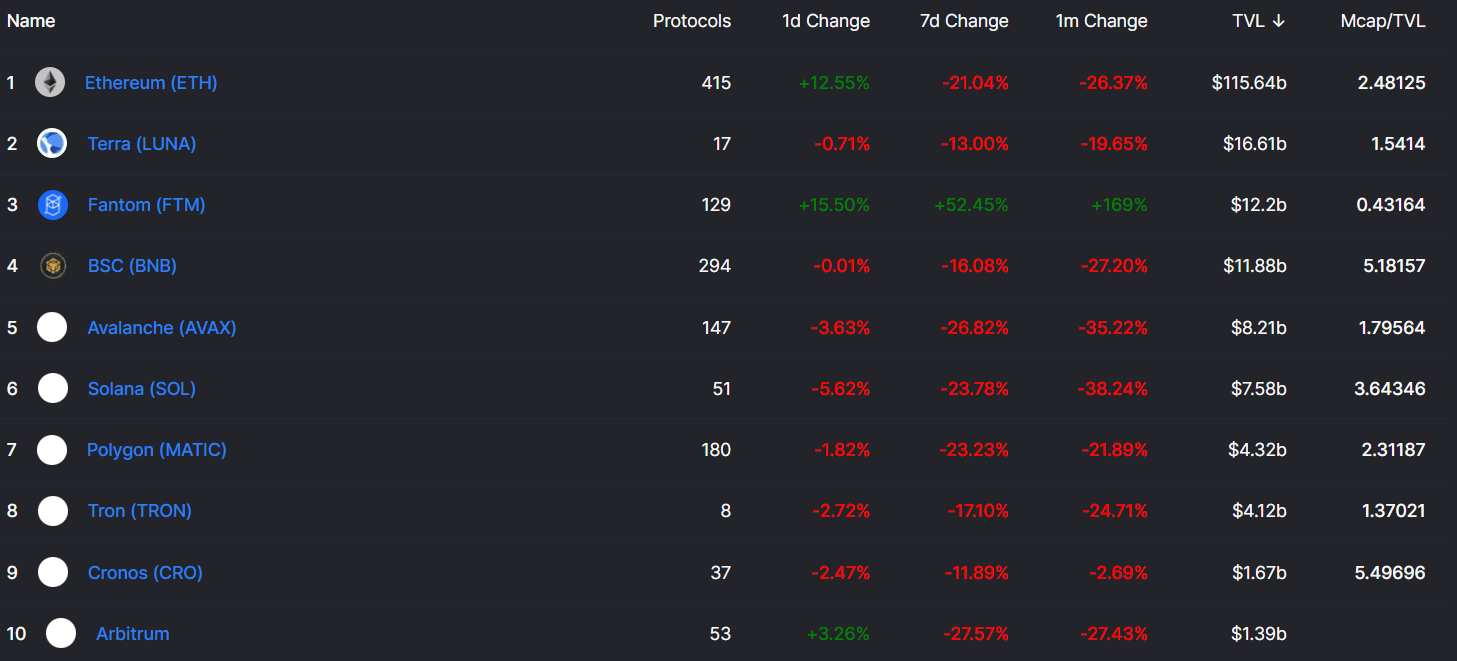This screenshot has width=1457, height=661.
Task: Open the Ethereum (ETH) chain link
Action: (x=151, y=83)
